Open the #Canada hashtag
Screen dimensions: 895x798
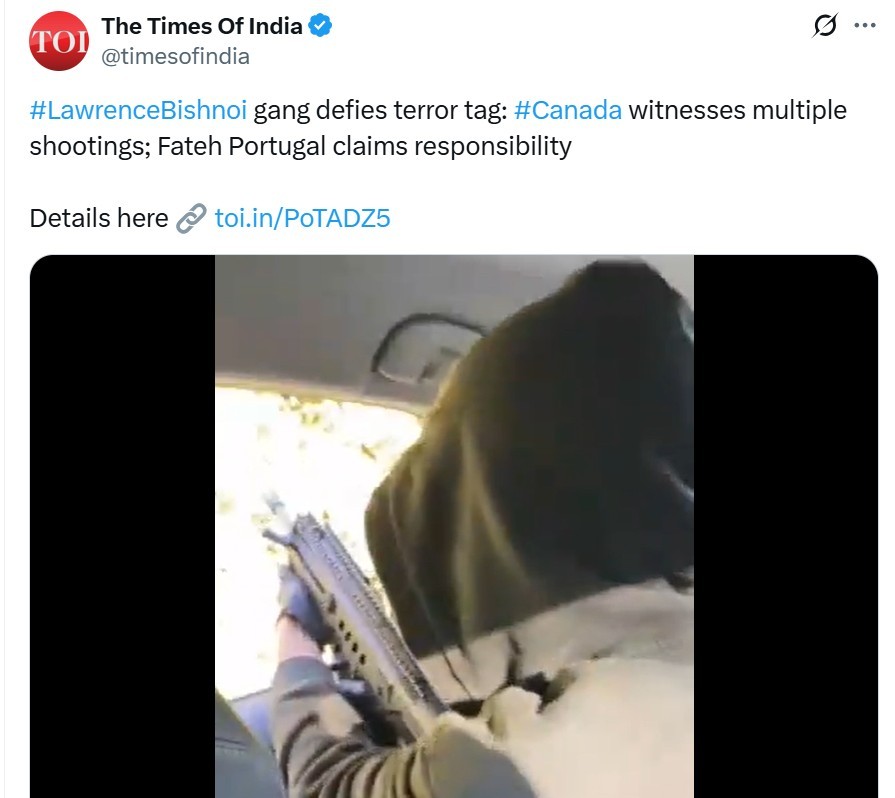(567, 110)
